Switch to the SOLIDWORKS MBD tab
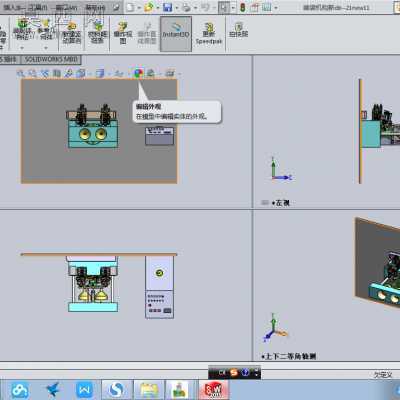Image resolution: width=400 pixels, height=400 pixels. coord(51,59)
